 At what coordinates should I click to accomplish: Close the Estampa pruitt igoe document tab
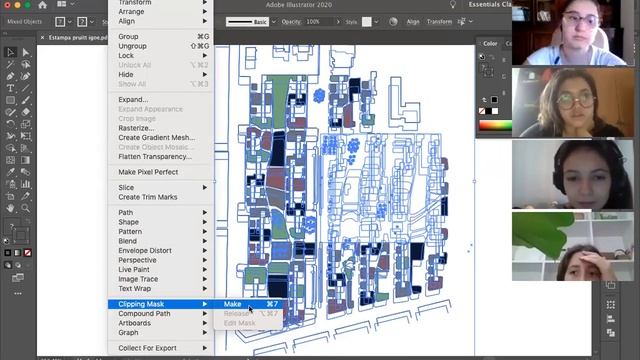click(42, 38)
